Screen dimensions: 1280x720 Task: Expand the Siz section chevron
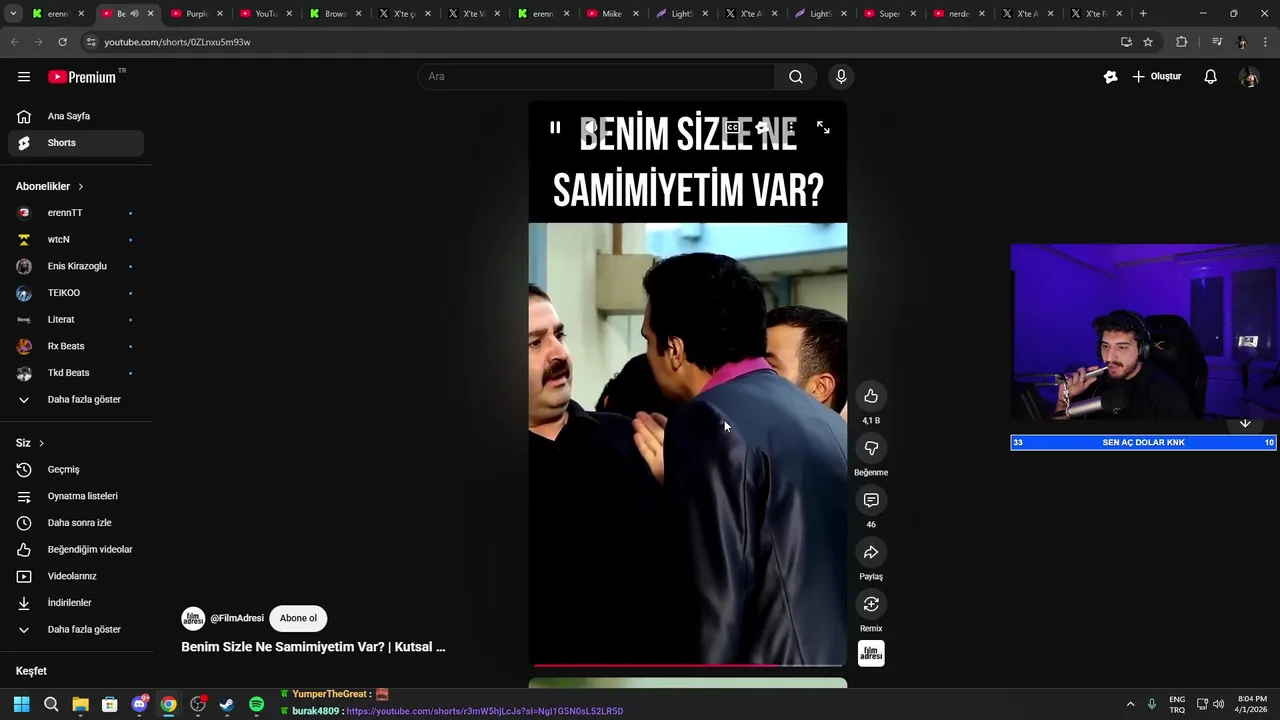click(41, 443)
